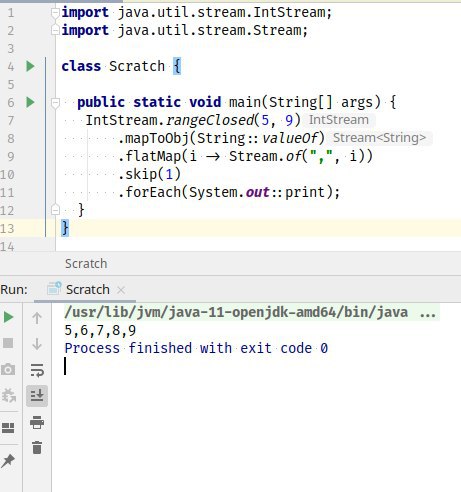Pin the Scratch run tab

[x=8, y=461]
